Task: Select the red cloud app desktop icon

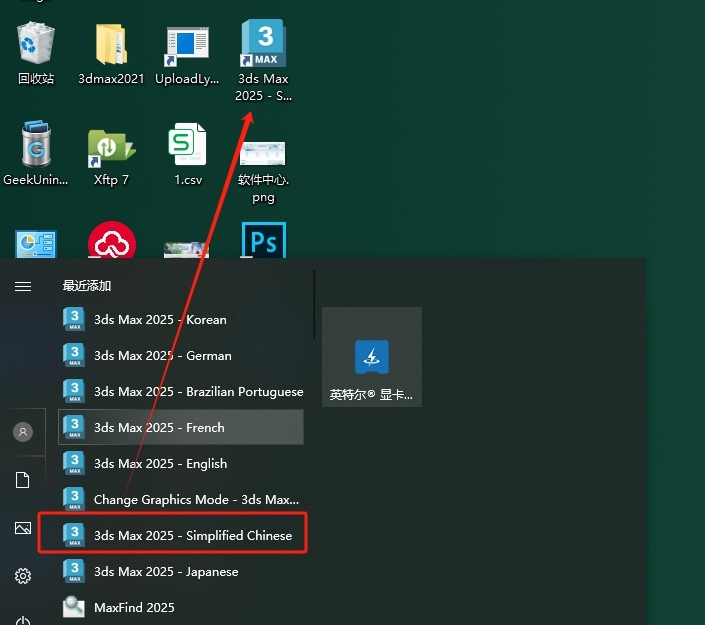Action: coord(112,240)
